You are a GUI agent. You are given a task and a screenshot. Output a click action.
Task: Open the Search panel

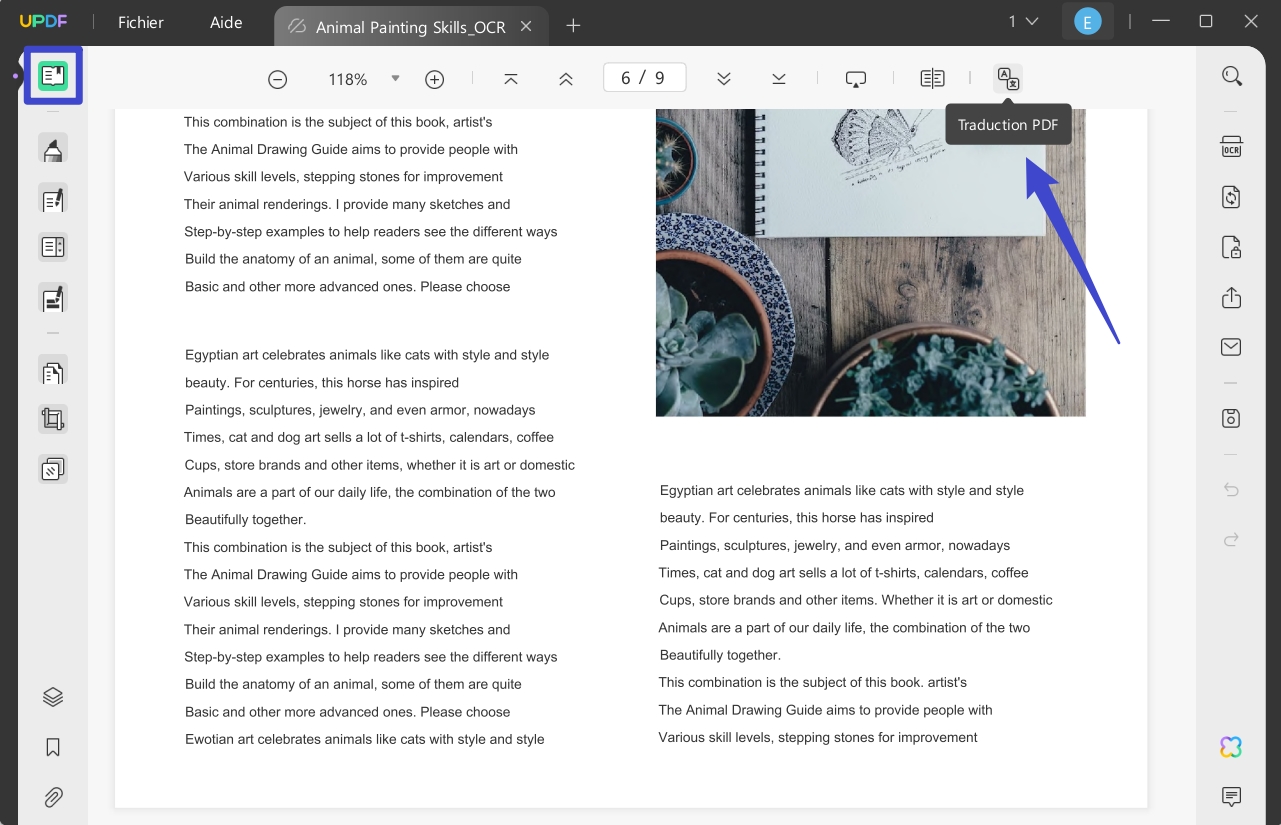click(x=1231, y=75)
